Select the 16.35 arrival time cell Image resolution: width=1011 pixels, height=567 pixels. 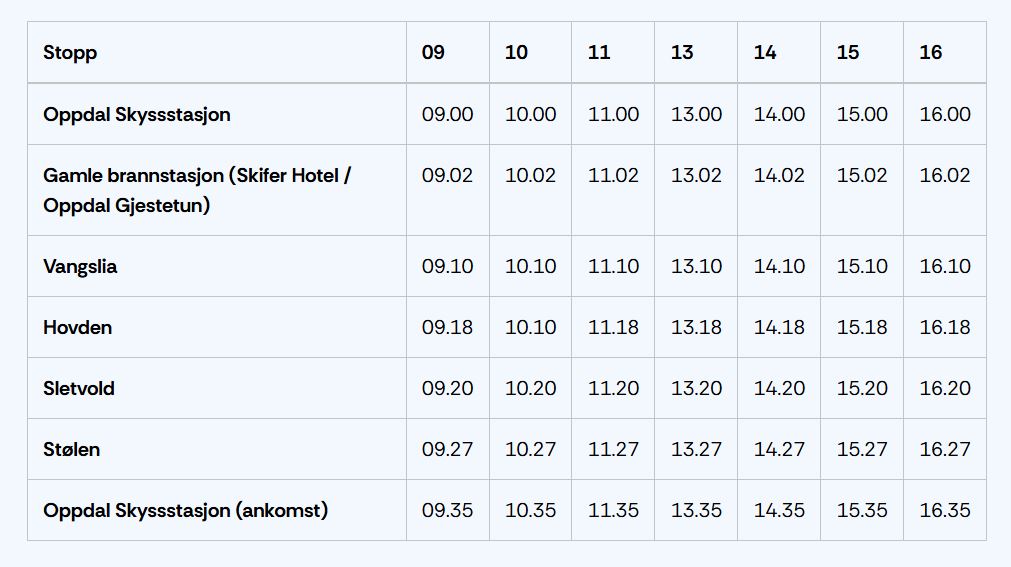(945, 511)
